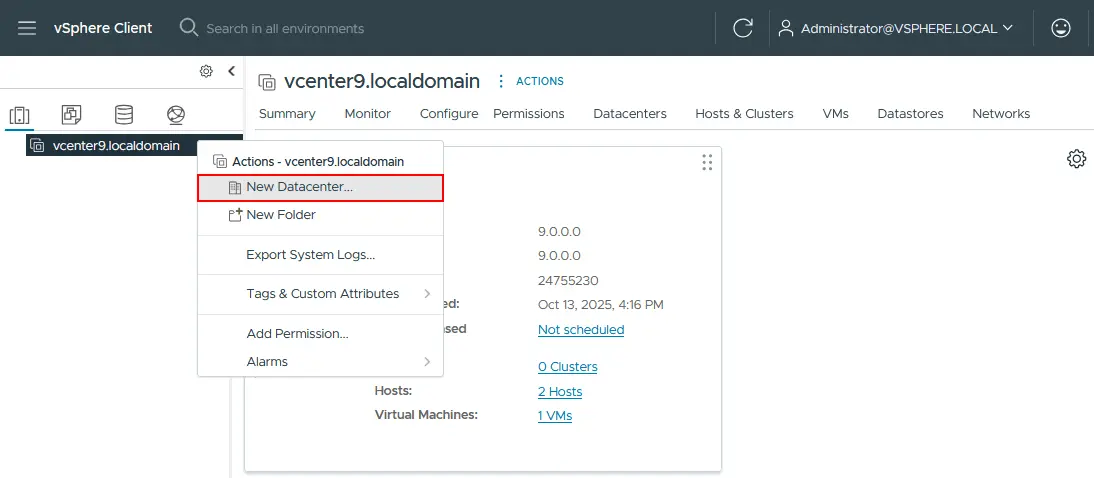This screenshot has height=478, width=1094.
Task: Open the Permissions tab
Action: pyautogui.click(x=529, y=114)
